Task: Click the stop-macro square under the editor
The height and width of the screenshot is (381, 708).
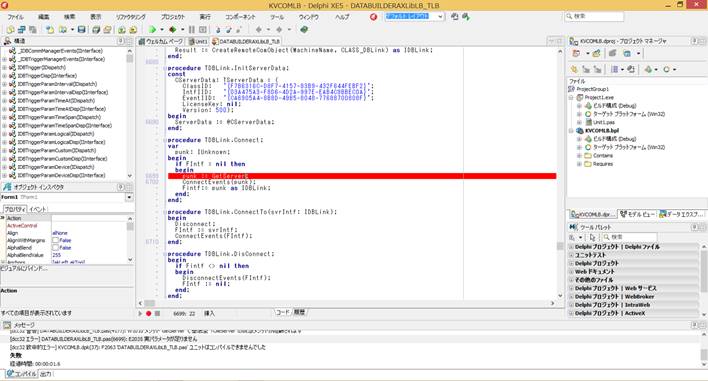Action: [157, 313]
